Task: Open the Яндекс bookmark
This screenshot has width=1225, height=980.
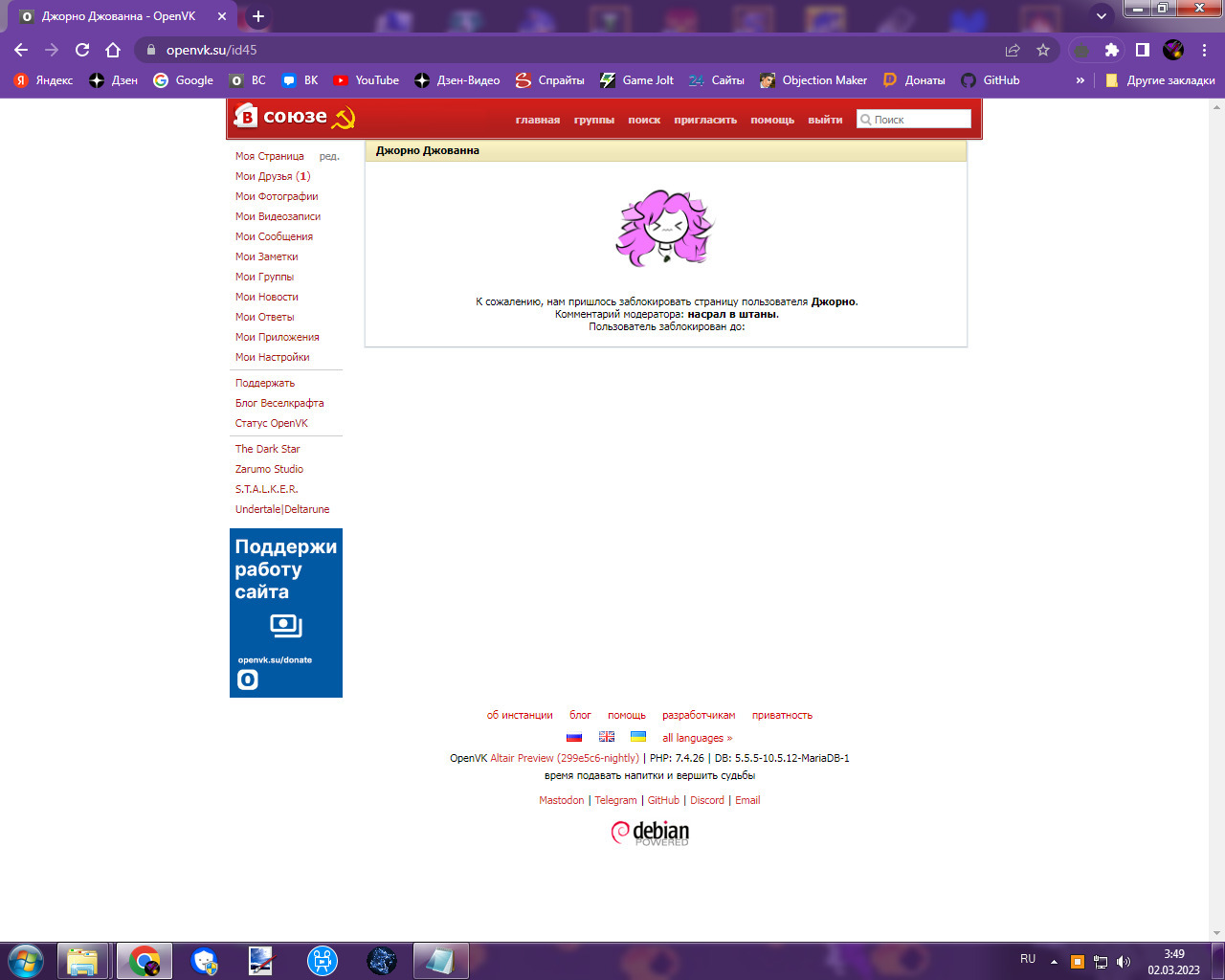Action: (x=43, y=80)
